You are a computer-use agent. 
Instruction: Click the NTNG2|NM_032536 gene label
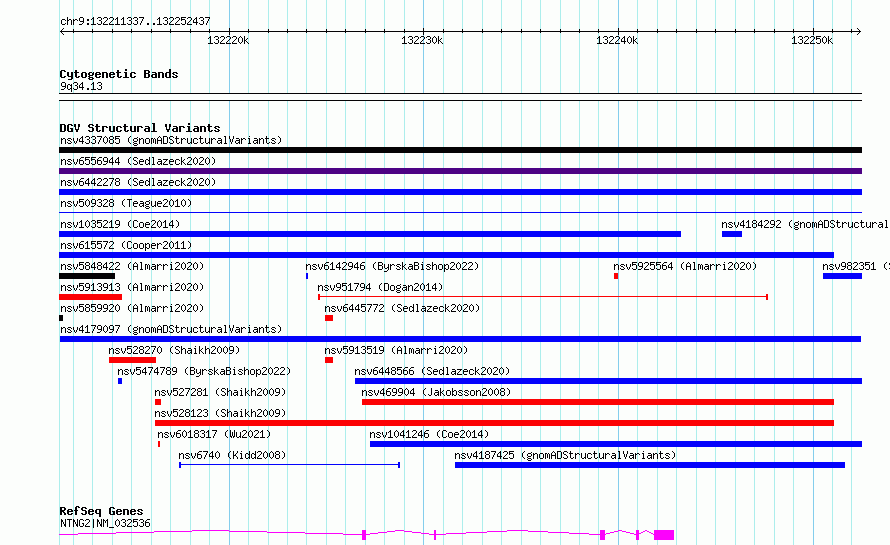tap(105, 523)
